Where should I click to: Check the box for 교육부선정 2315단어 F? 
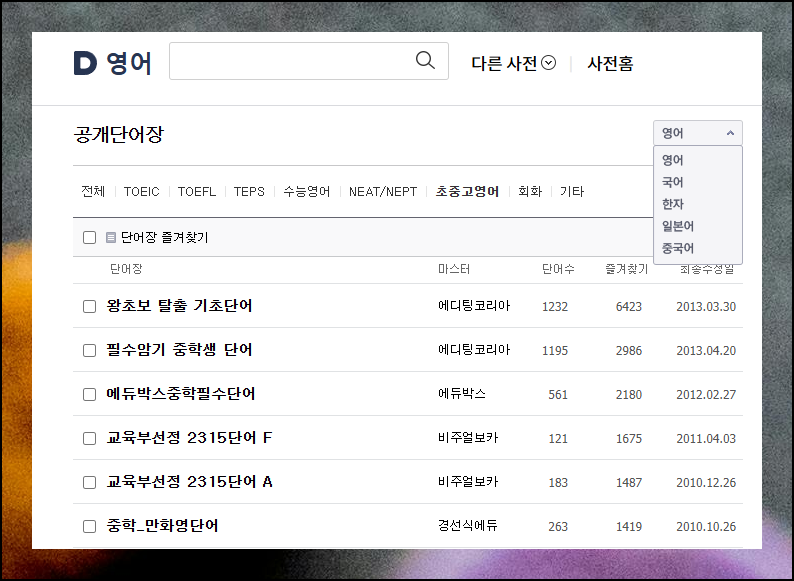90,439
